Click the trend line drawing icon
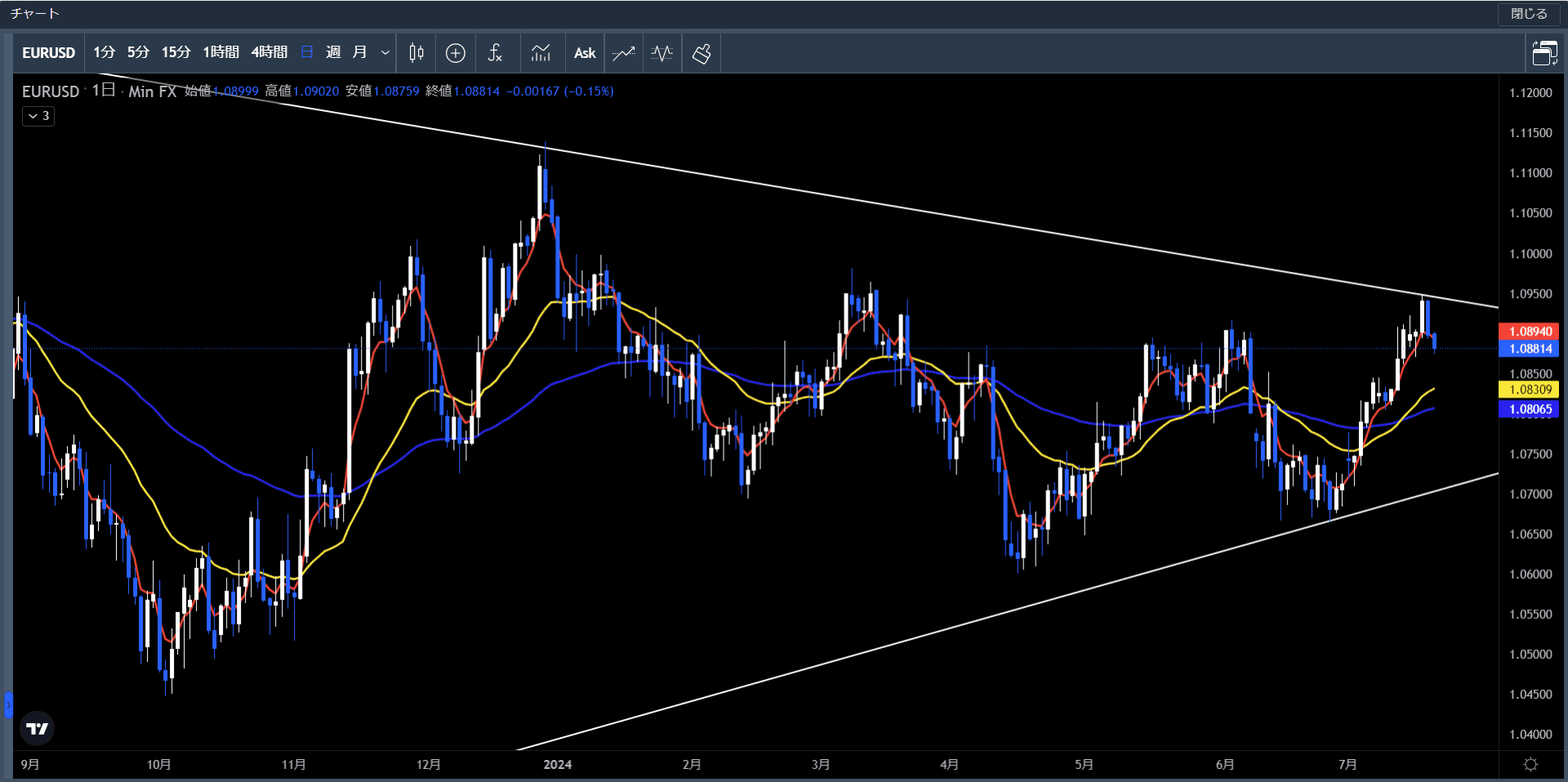Viewport: 1568px width, 782px height. pos(624,53)
